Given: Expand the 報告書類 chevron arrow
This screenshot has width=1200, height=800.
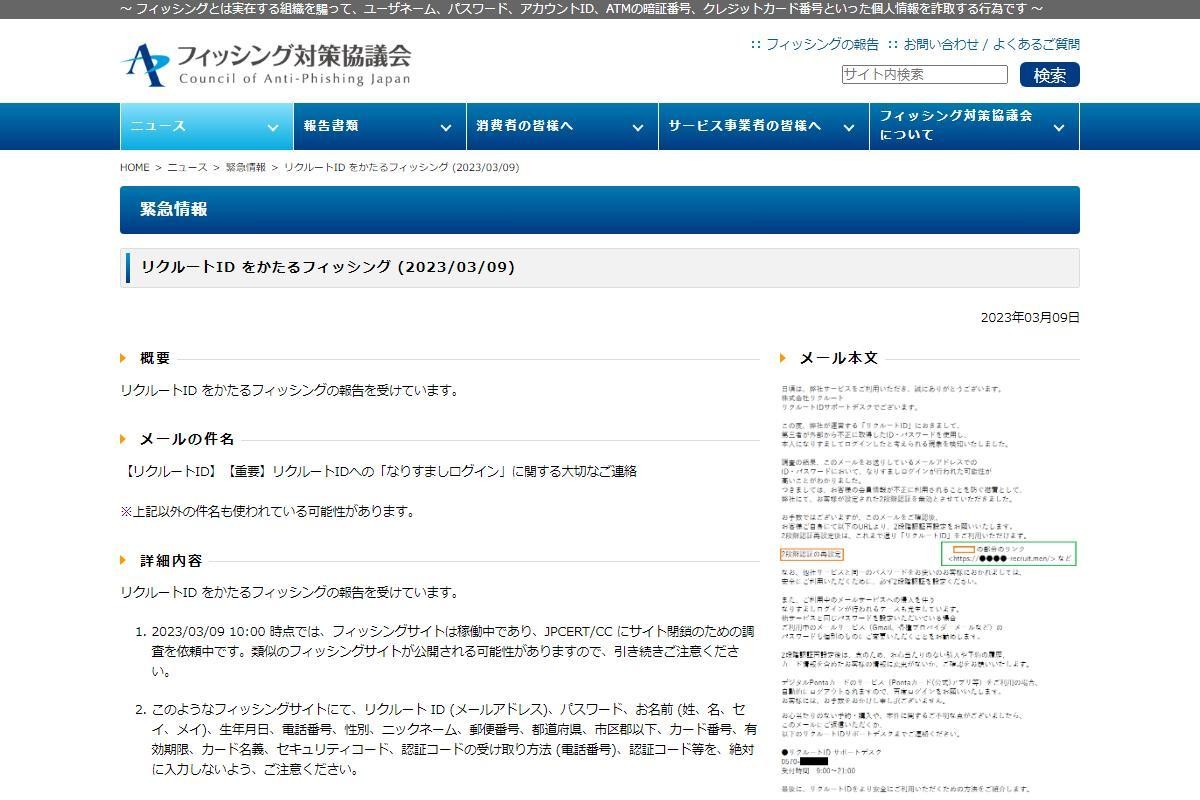Looking at the screenshot, I should pos(446,127).
